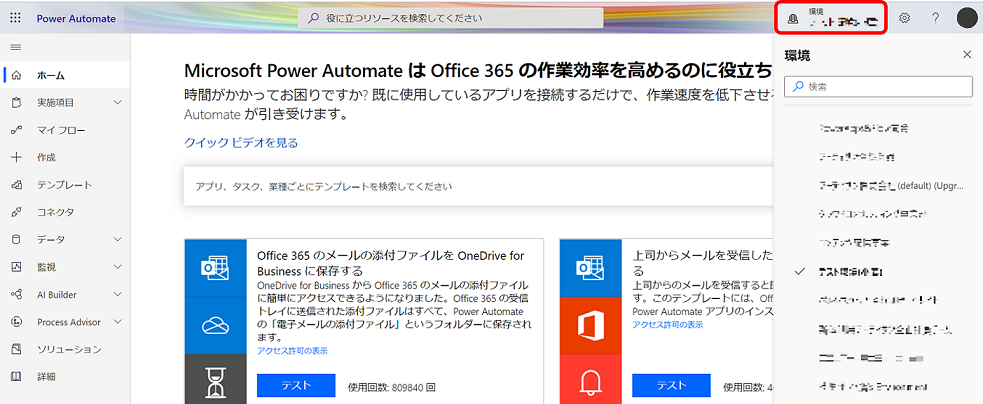Click the plus icon beside 作成
Screen dimensions: 983x404
point(17,157)
